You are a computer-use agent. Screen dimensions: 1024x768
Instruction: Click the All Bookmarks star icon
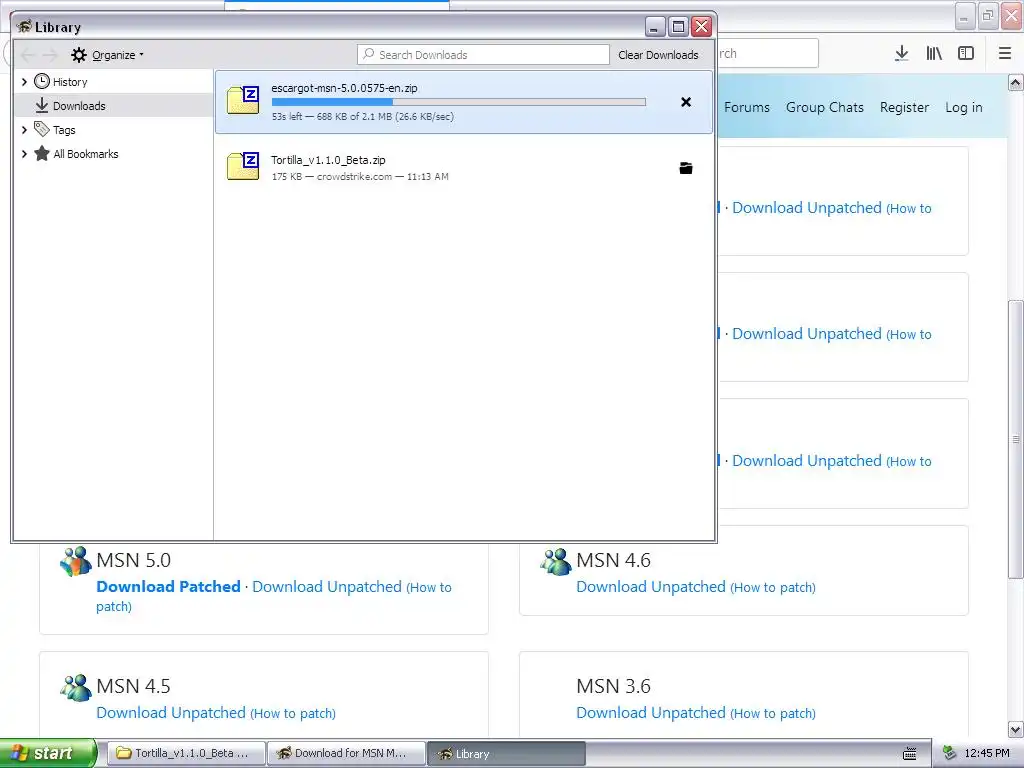(42, 153)
